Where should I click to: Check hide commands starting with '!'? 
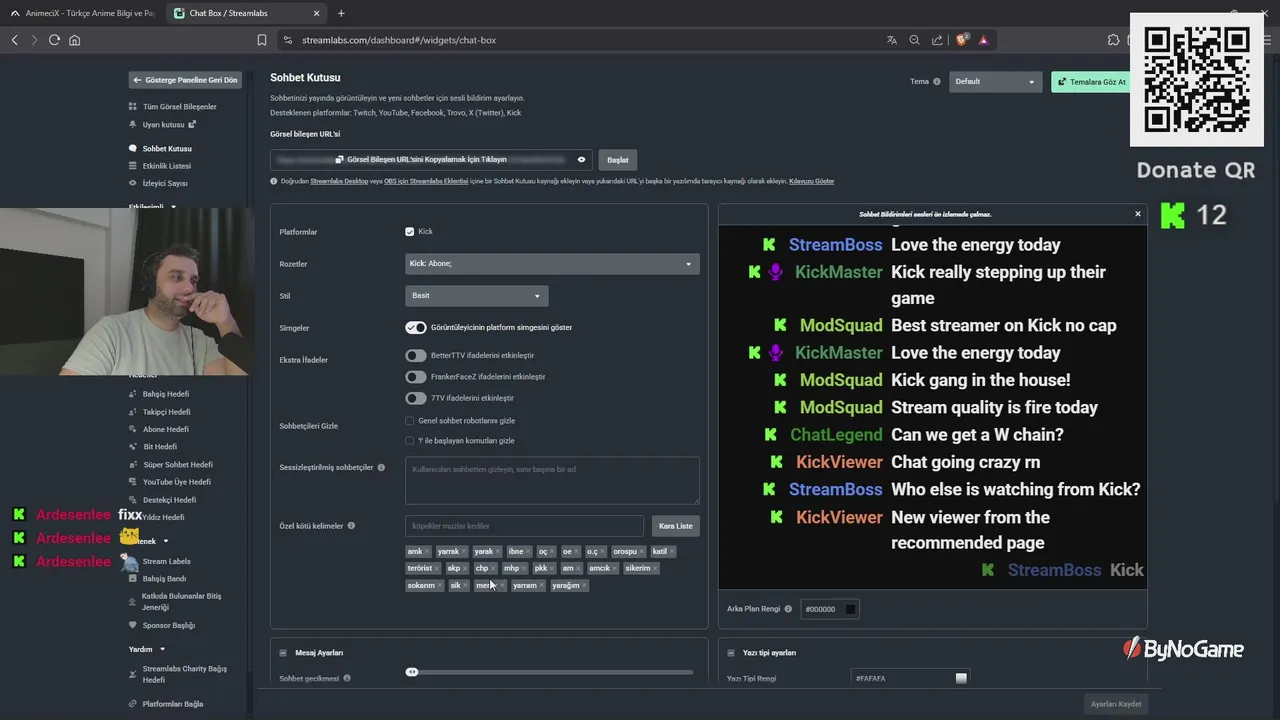point(409,440)
